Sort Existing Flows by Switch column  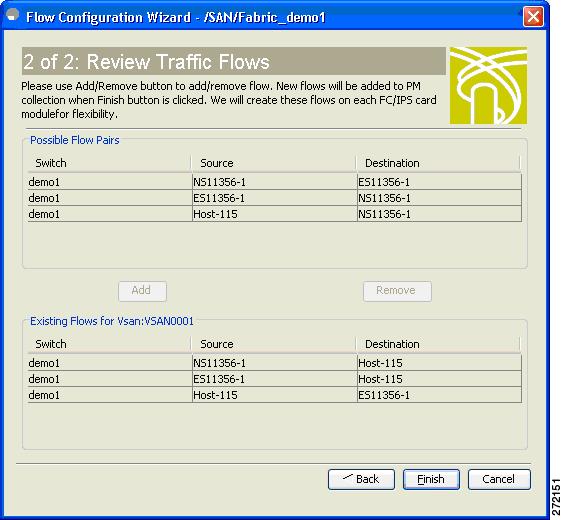click(109, 344)
